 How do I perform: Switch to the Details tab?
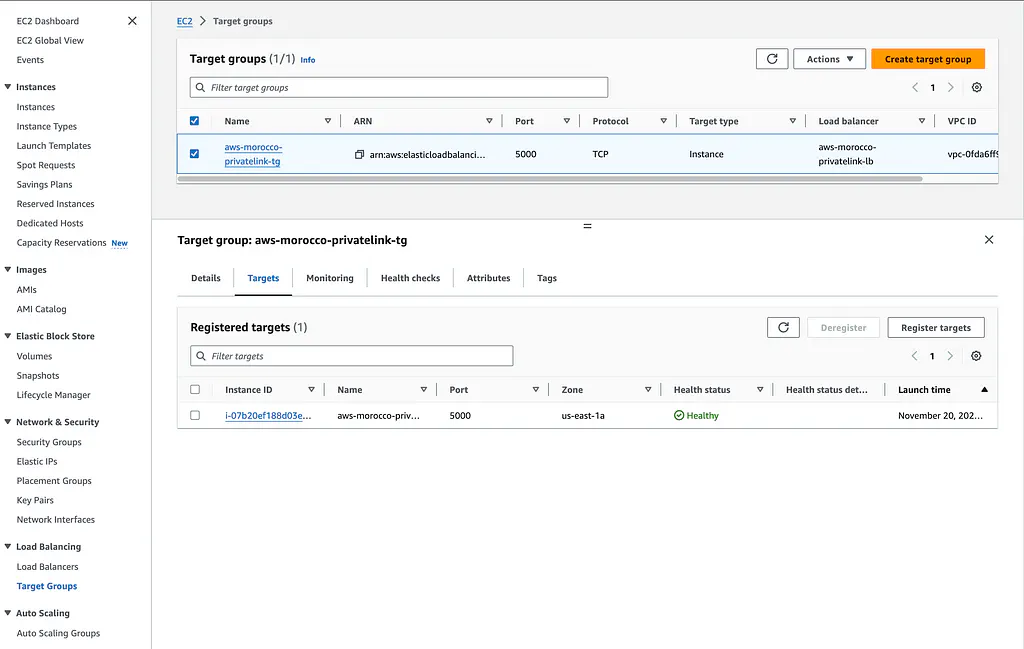[x=206, y=278]
